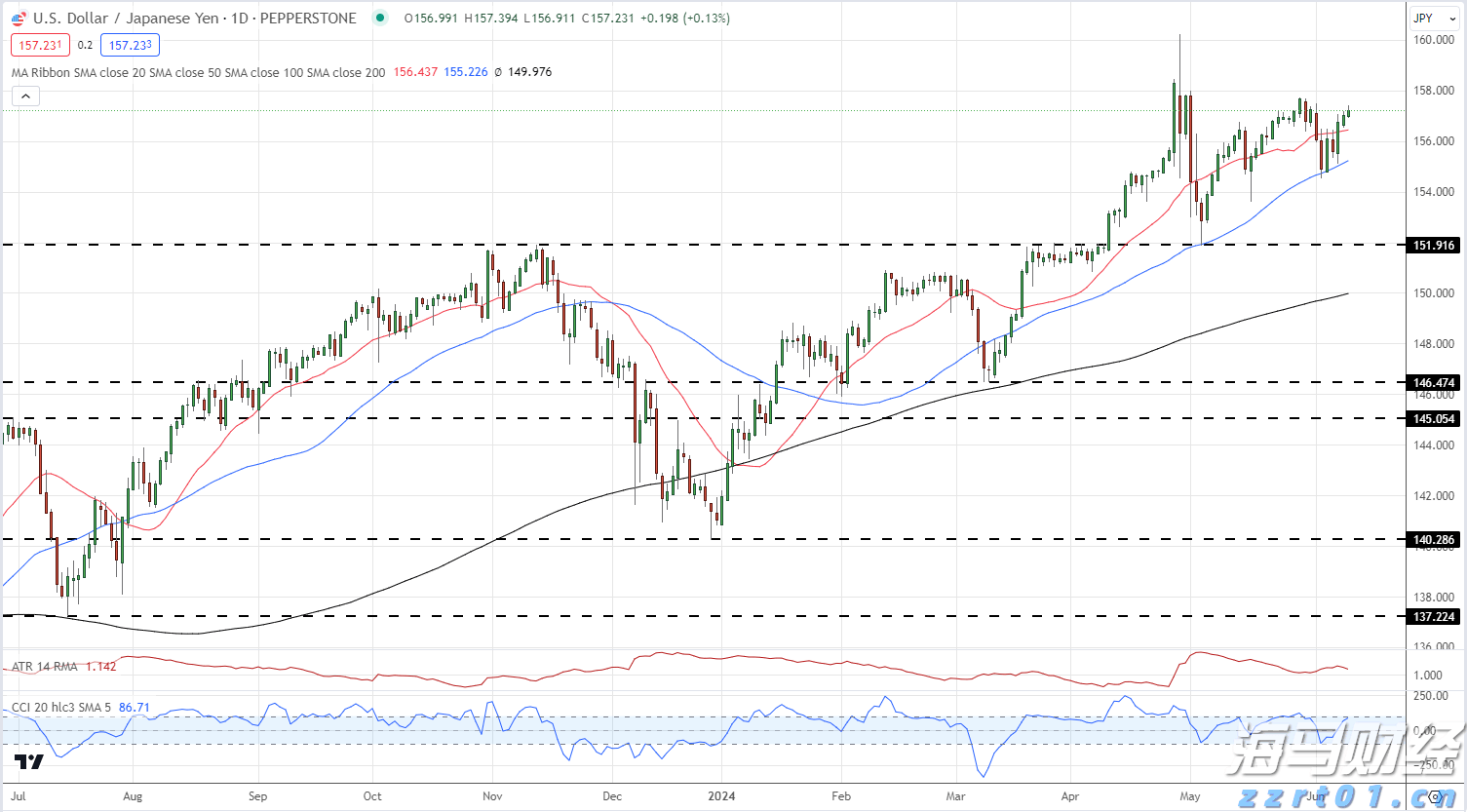Click the blue SMA value 155.226
This screenshot has height=812, width=1467.
[466, 72]
